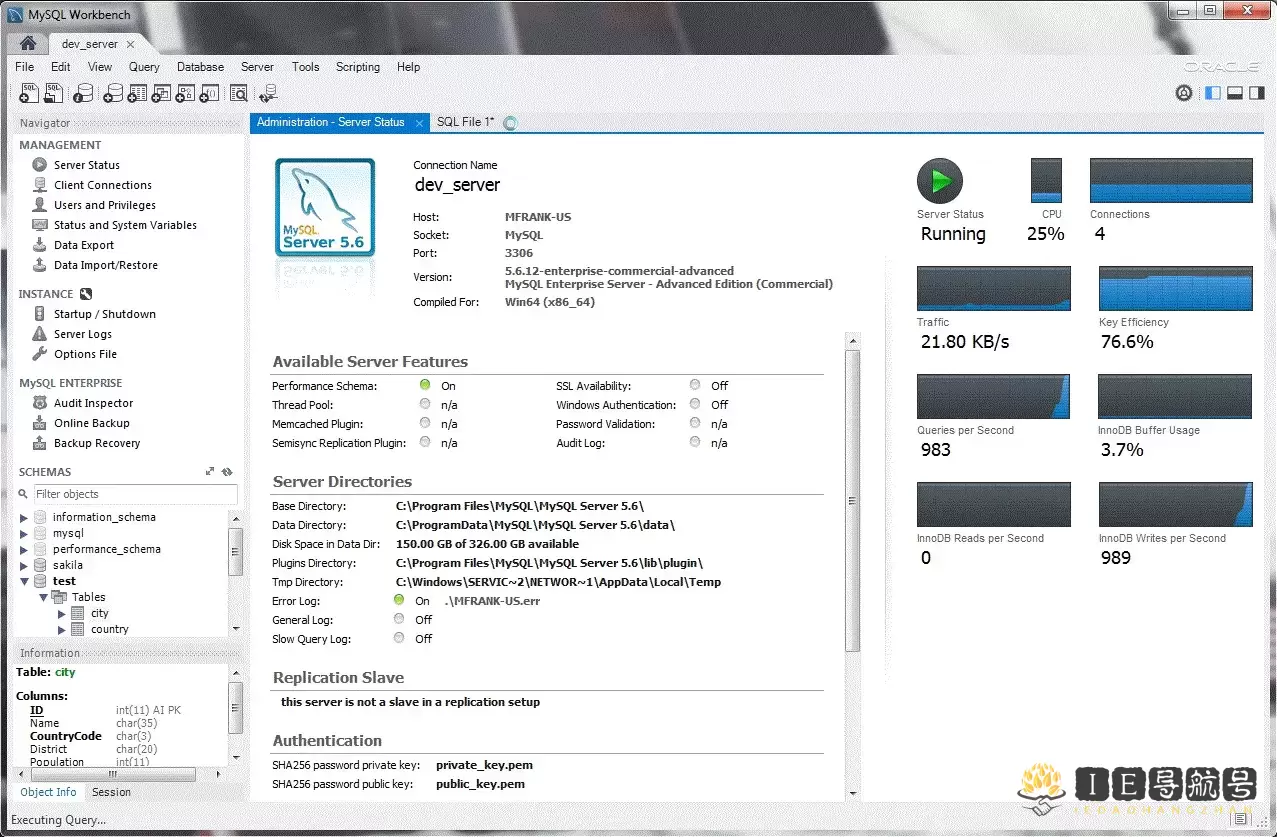
Task: Switch to the Session tab
Action: 111,792
